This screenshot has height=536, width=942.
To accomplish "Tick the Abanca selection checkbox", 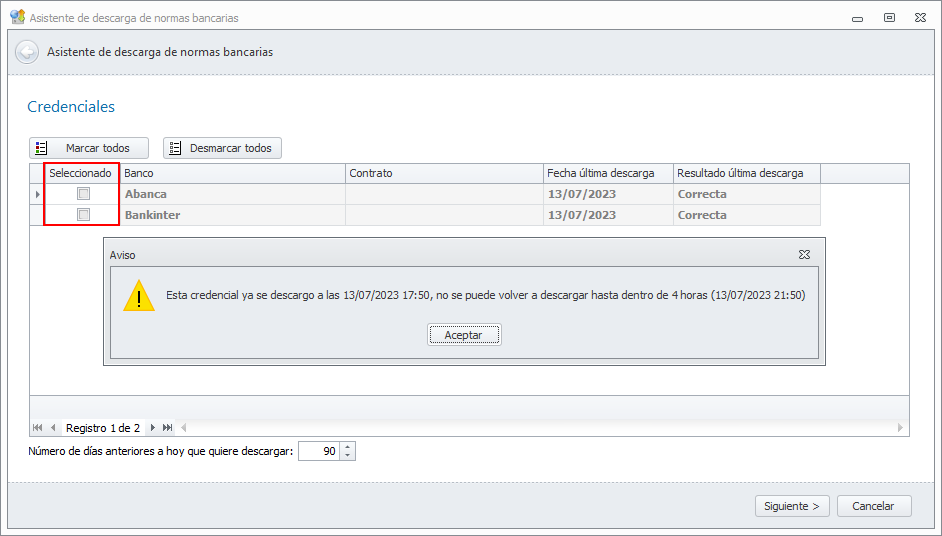I will point(84,194).
